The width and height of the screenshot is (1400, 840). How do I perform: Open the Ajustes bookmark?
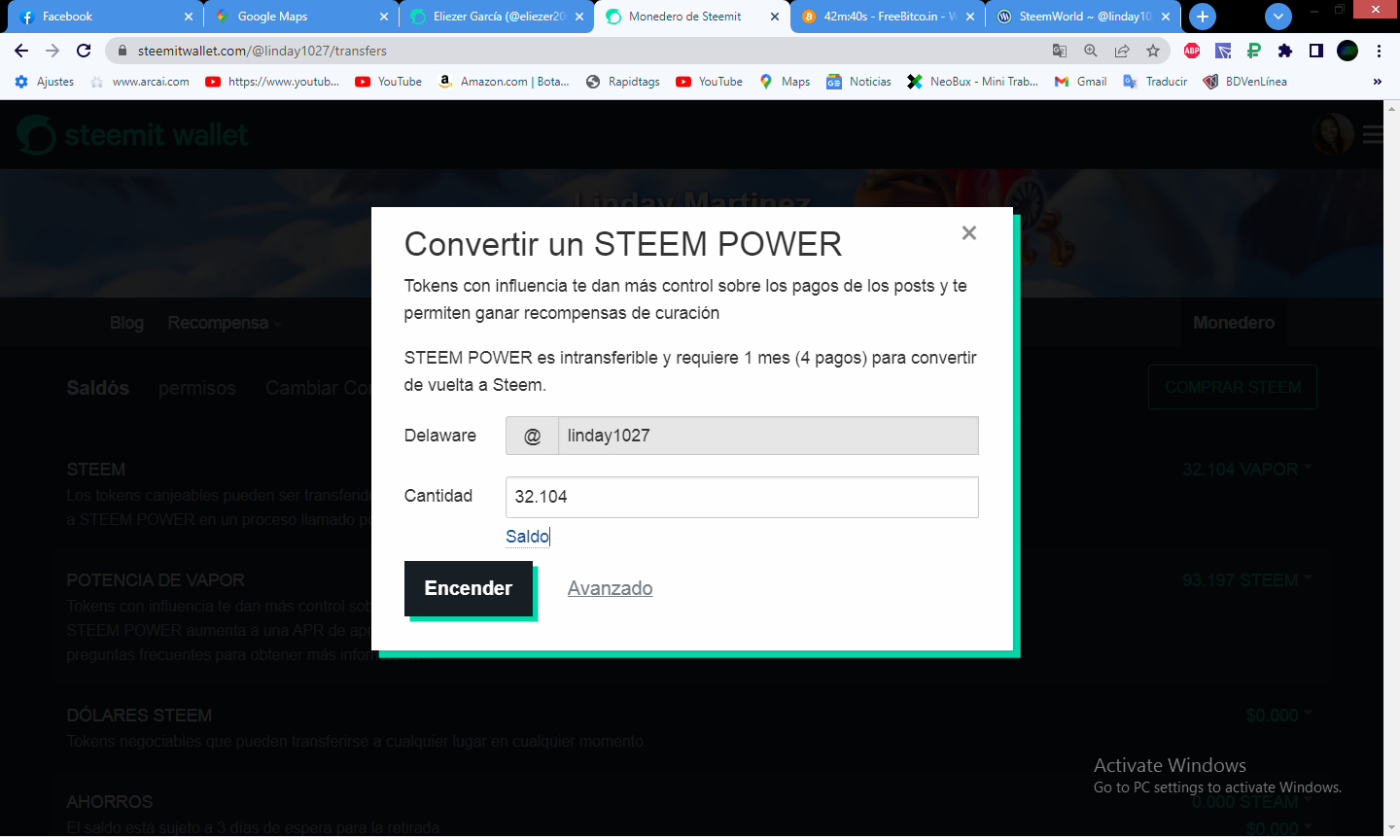click(45, 82)
